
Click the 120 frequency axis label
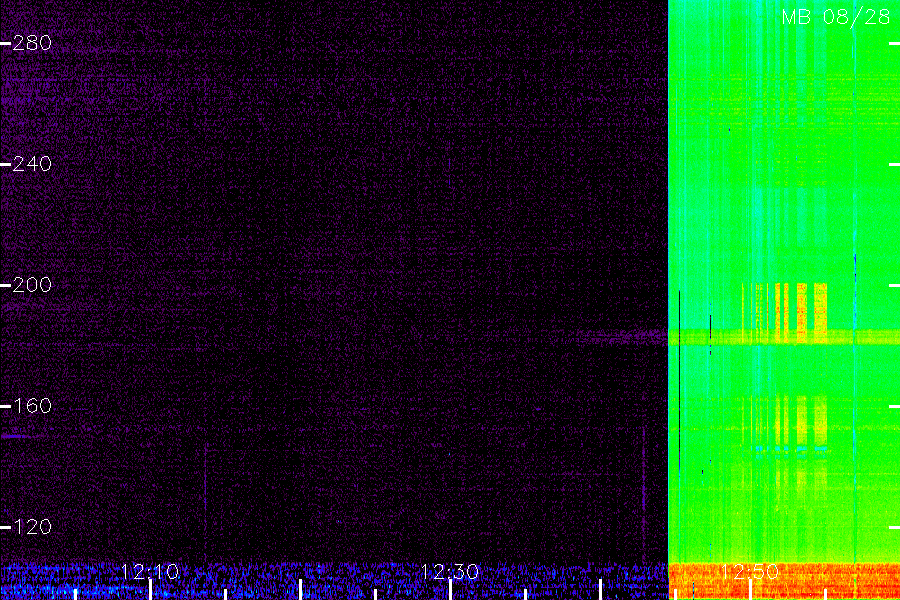pos(32,527)
